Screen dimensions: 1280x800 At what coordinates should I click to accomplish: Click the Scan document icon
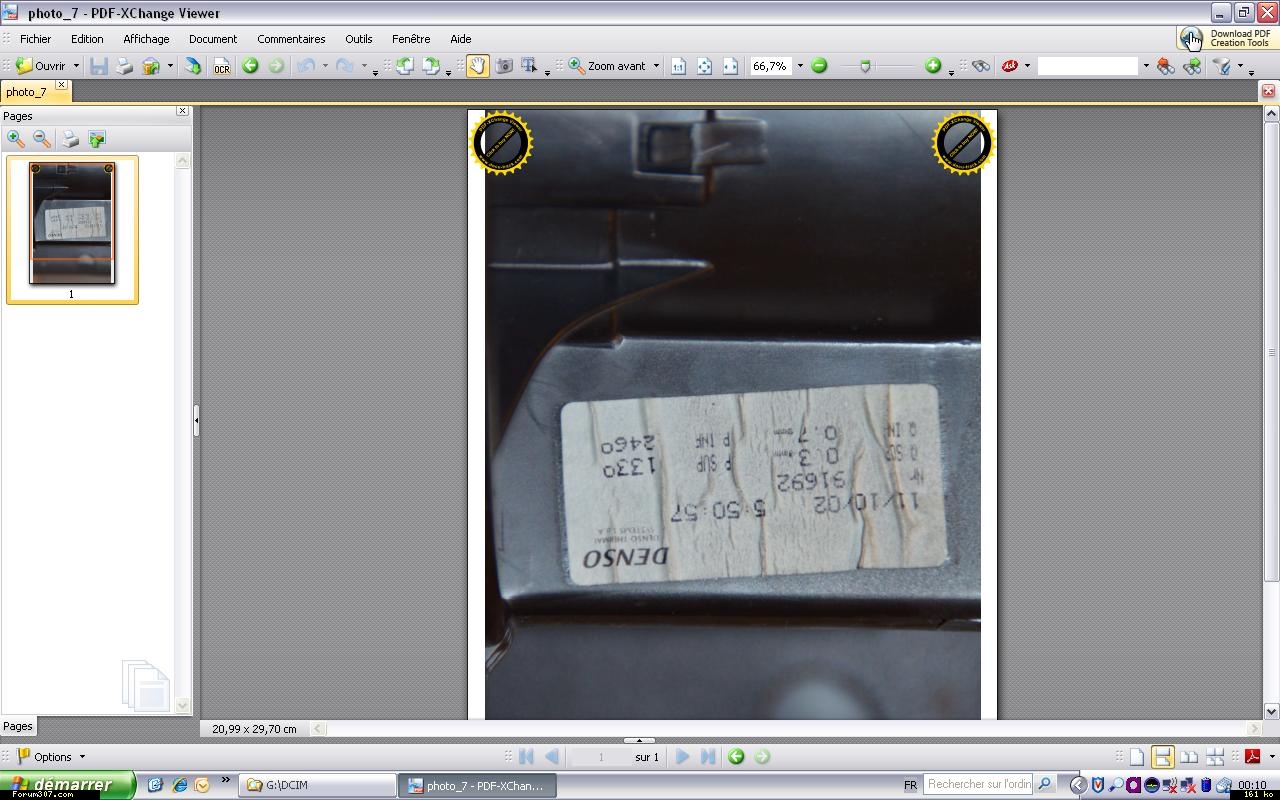pyautogui.click(x=193, y=66)
